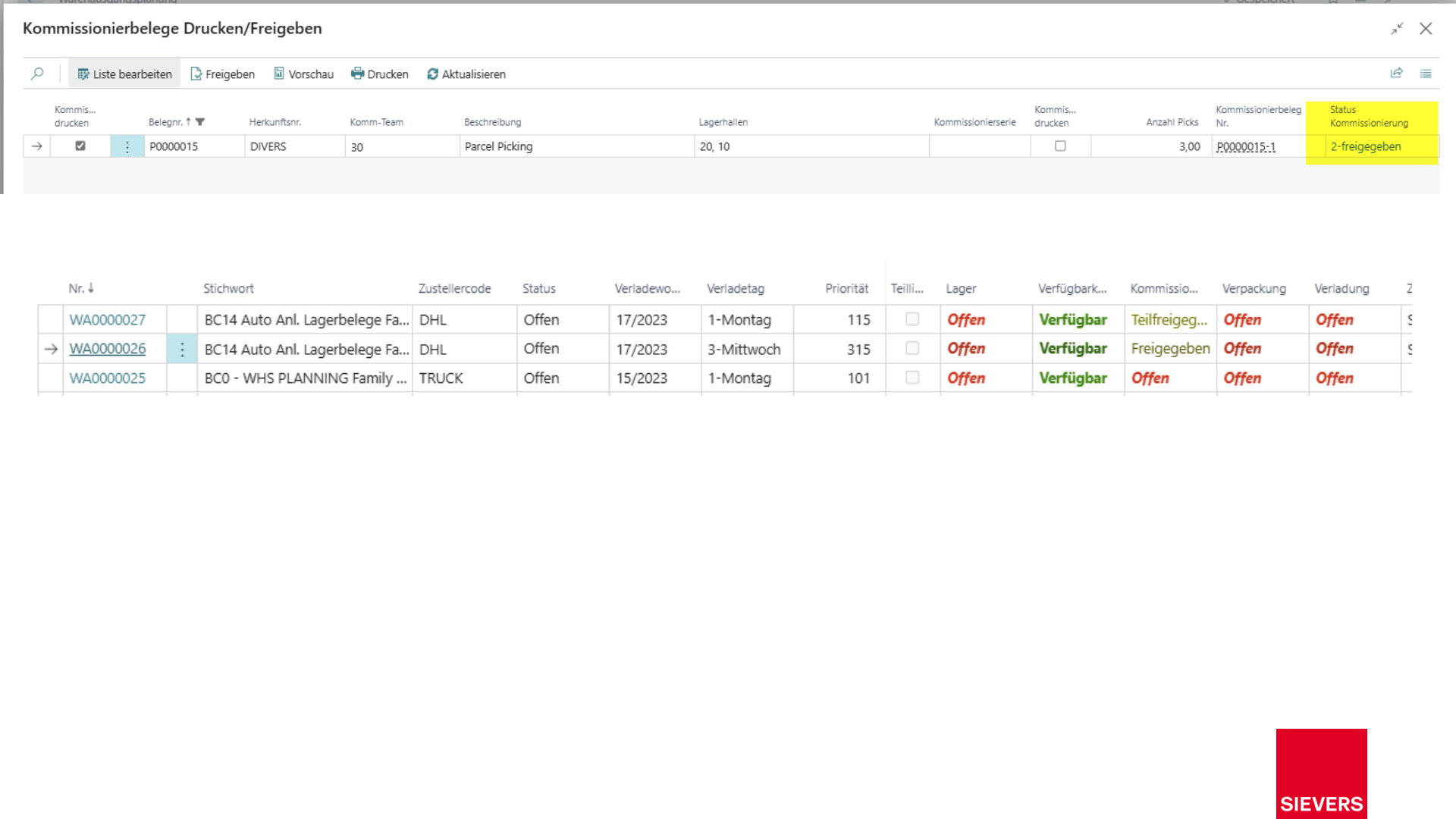Collapse dialog with the shrink arrows icon
The image size is (1456, 819).
coord(1397,29)
